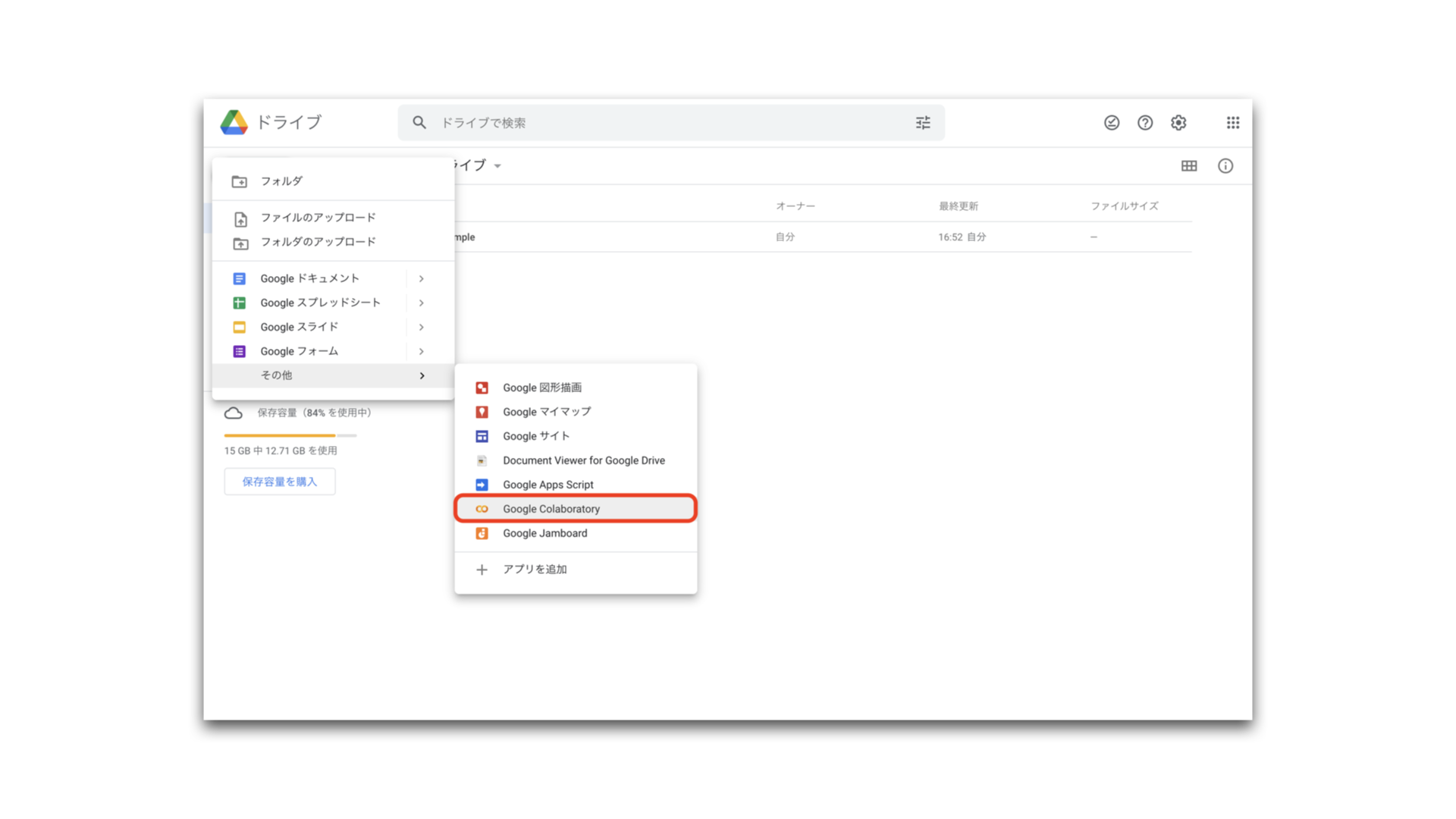Image resolution: width=1456 pixels, height=819 pixels.
Task: Expand the その他 submenu arrow
Action: pyautogui.click(x=422, y=375)
